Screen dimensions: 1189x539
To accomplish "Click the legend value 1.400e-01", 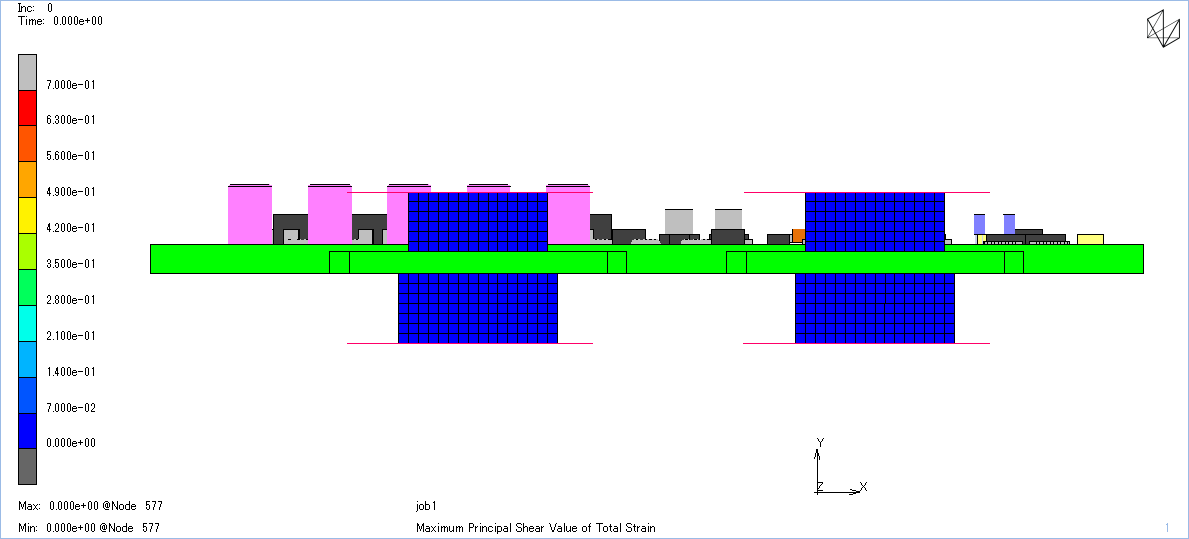I will pyautogui.click(x=71, y=371).
